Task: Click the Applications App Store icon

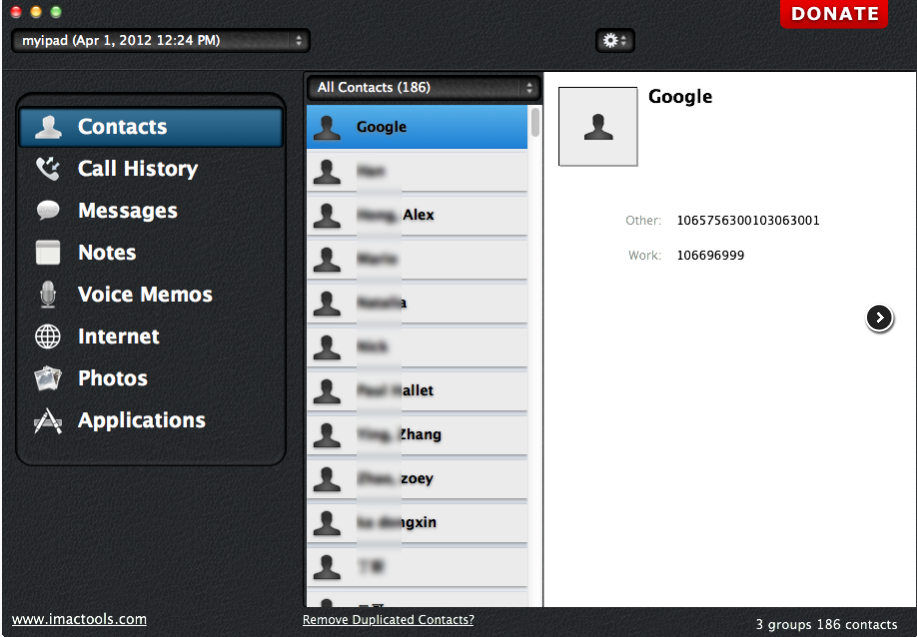Action: pos(48,421)
